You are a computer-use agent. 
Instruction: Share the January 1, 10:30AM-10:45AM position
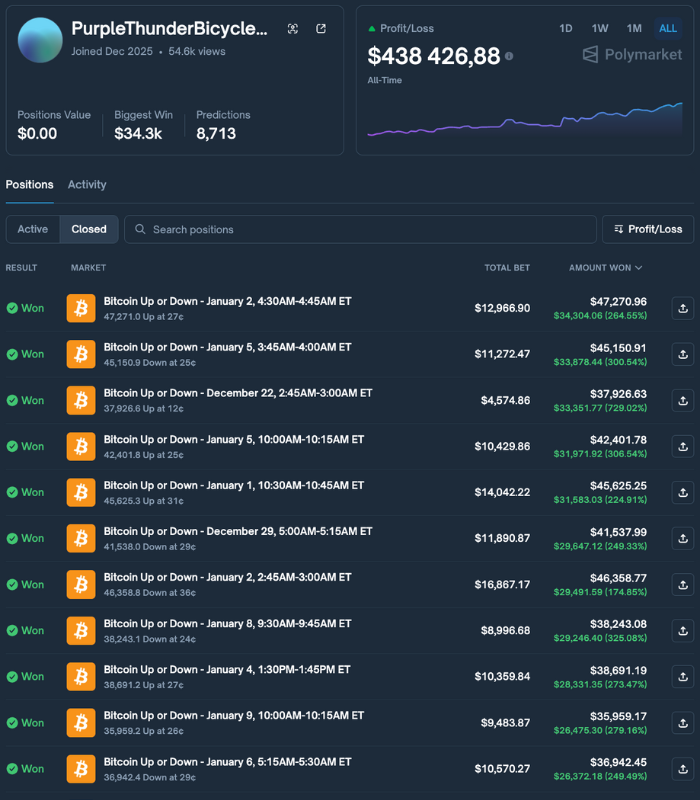pos(683,492)
